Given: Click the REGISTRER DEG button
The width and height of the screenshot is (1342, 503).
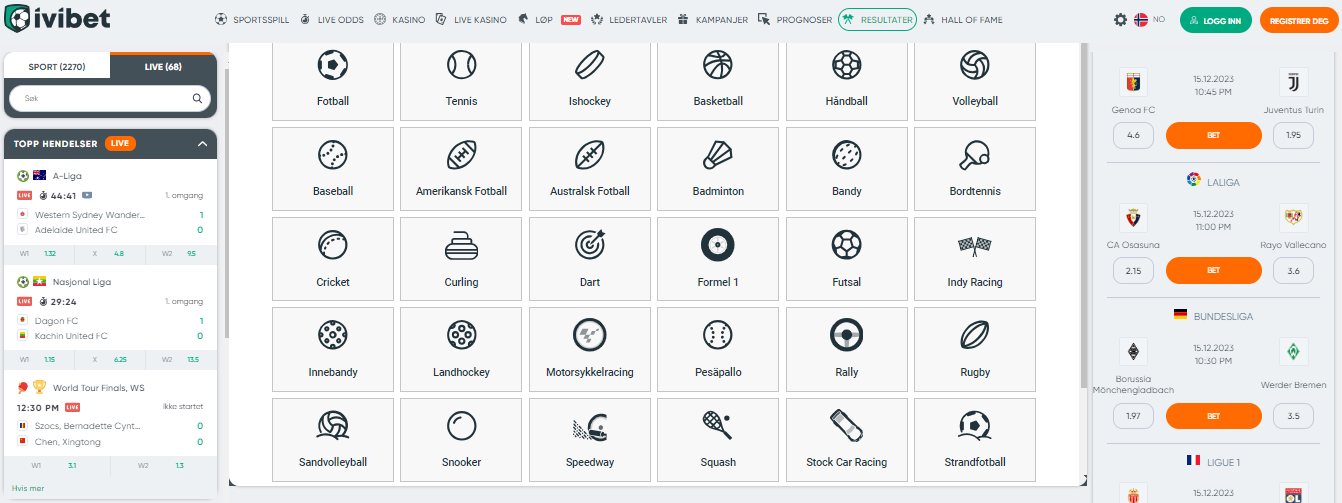Looking at the screenshot, I should point(1299,20).
